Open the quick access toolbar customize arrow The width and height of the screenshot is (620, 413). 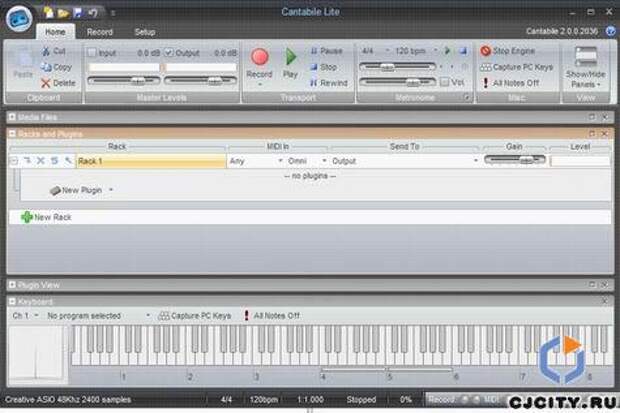(113, 13)
